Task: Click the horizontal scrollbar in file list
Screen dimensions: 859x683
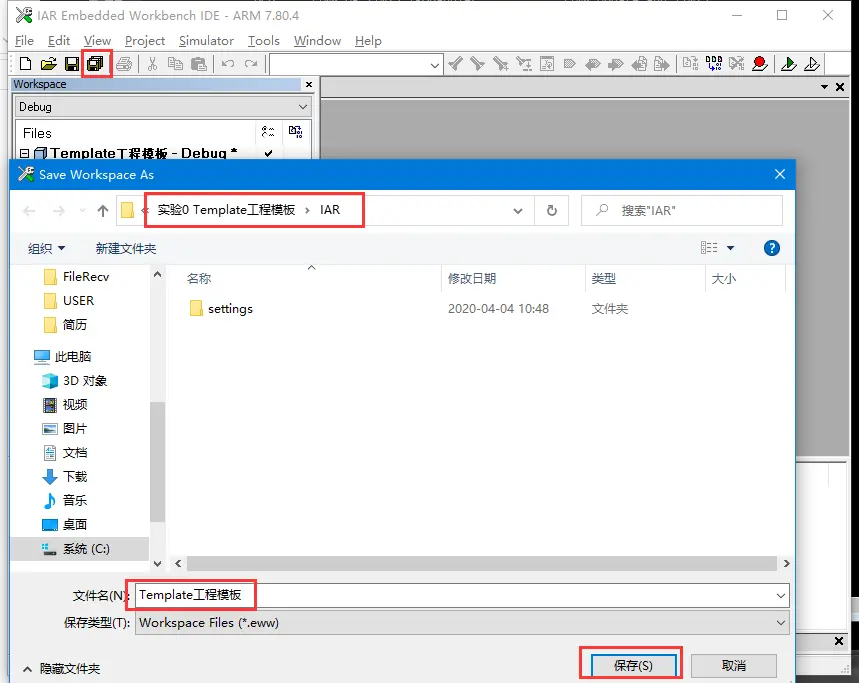Action: (482, 564)
